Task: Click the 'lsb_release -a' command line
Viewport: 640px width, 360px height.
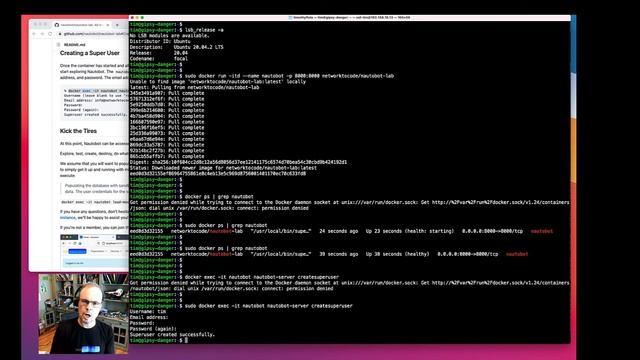Action: (176, 30)
